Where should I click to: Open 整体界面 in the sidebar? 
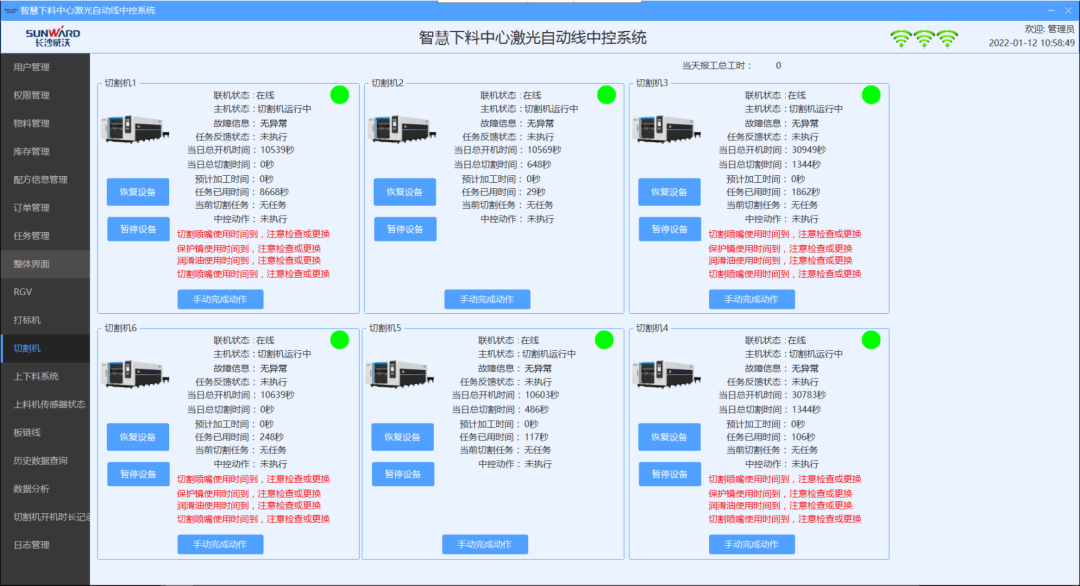click(45, 264)
